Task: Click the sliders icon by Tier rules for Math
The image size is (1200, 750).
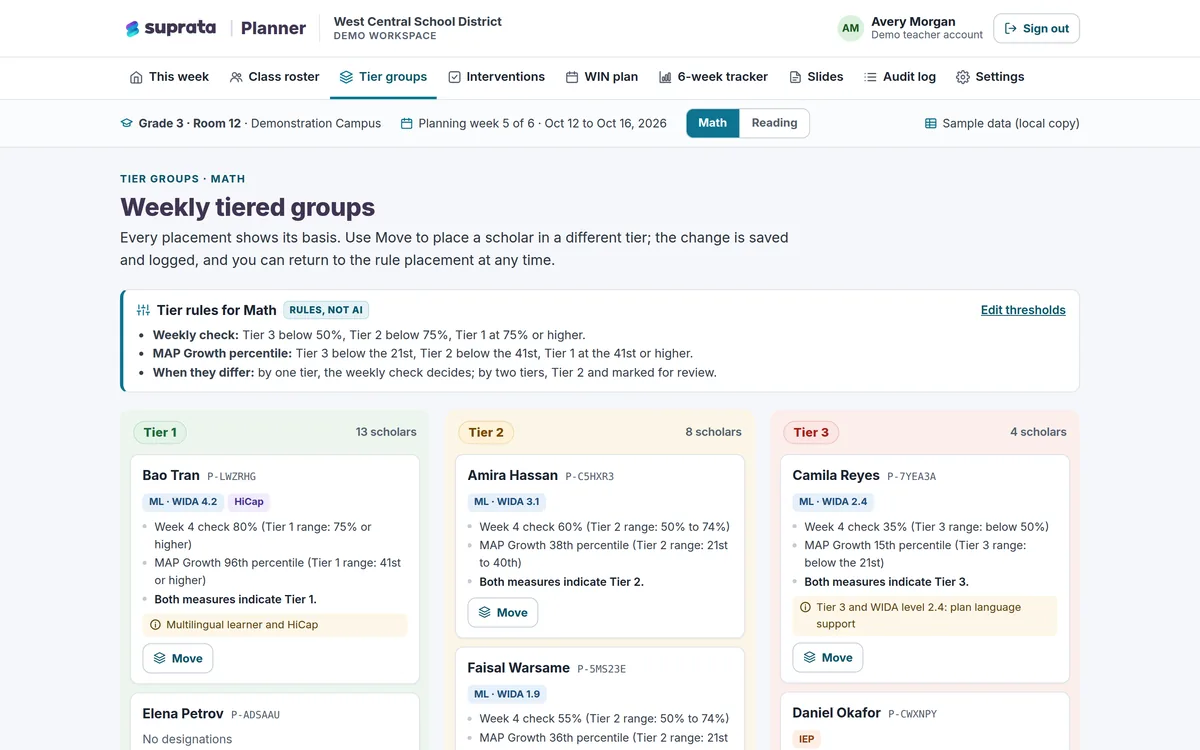Action: click(x=143, y=310)
